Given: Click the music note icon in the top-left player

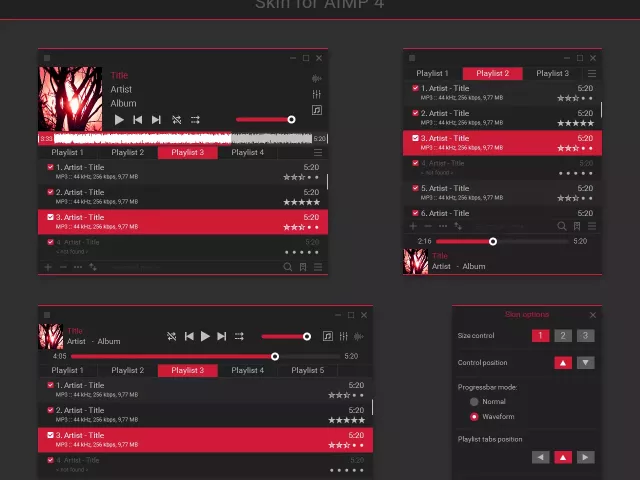Looking at the screenshot, I should pyautogui.click(x=317, y=109).
